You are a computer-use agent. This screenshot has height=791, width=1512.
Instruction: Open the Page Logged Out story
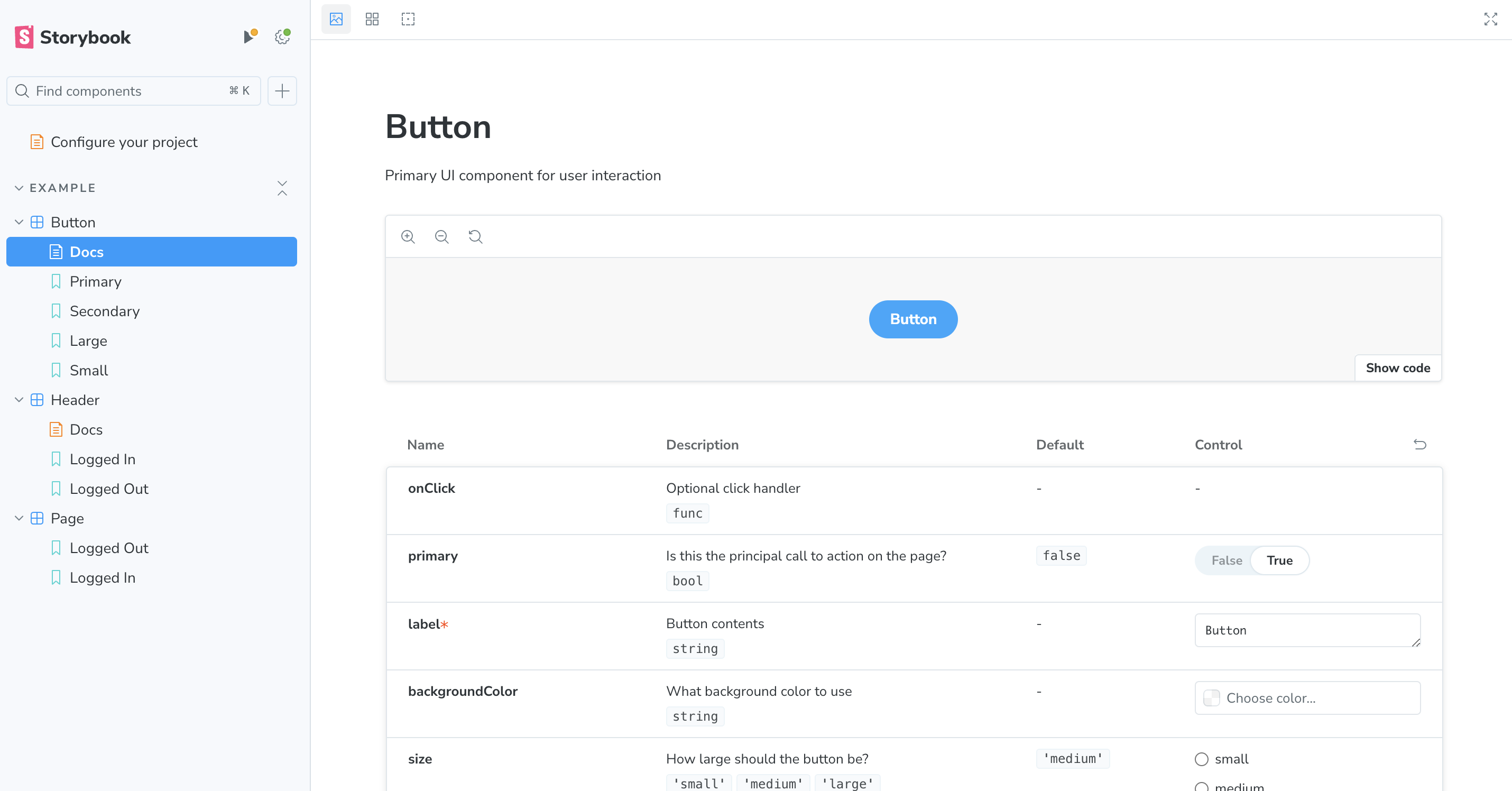pyautogui.click(x=108, y=548)
